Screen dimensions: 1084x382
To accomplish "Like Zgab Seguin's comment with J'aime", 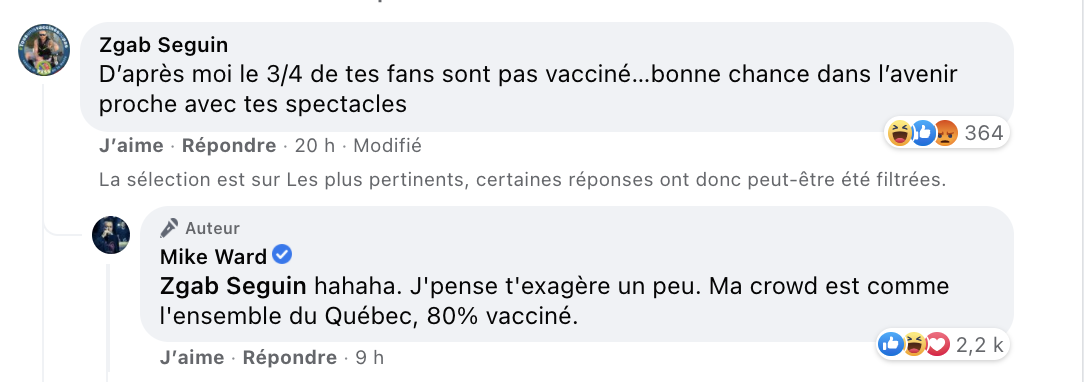I will [x=131, y=146].
